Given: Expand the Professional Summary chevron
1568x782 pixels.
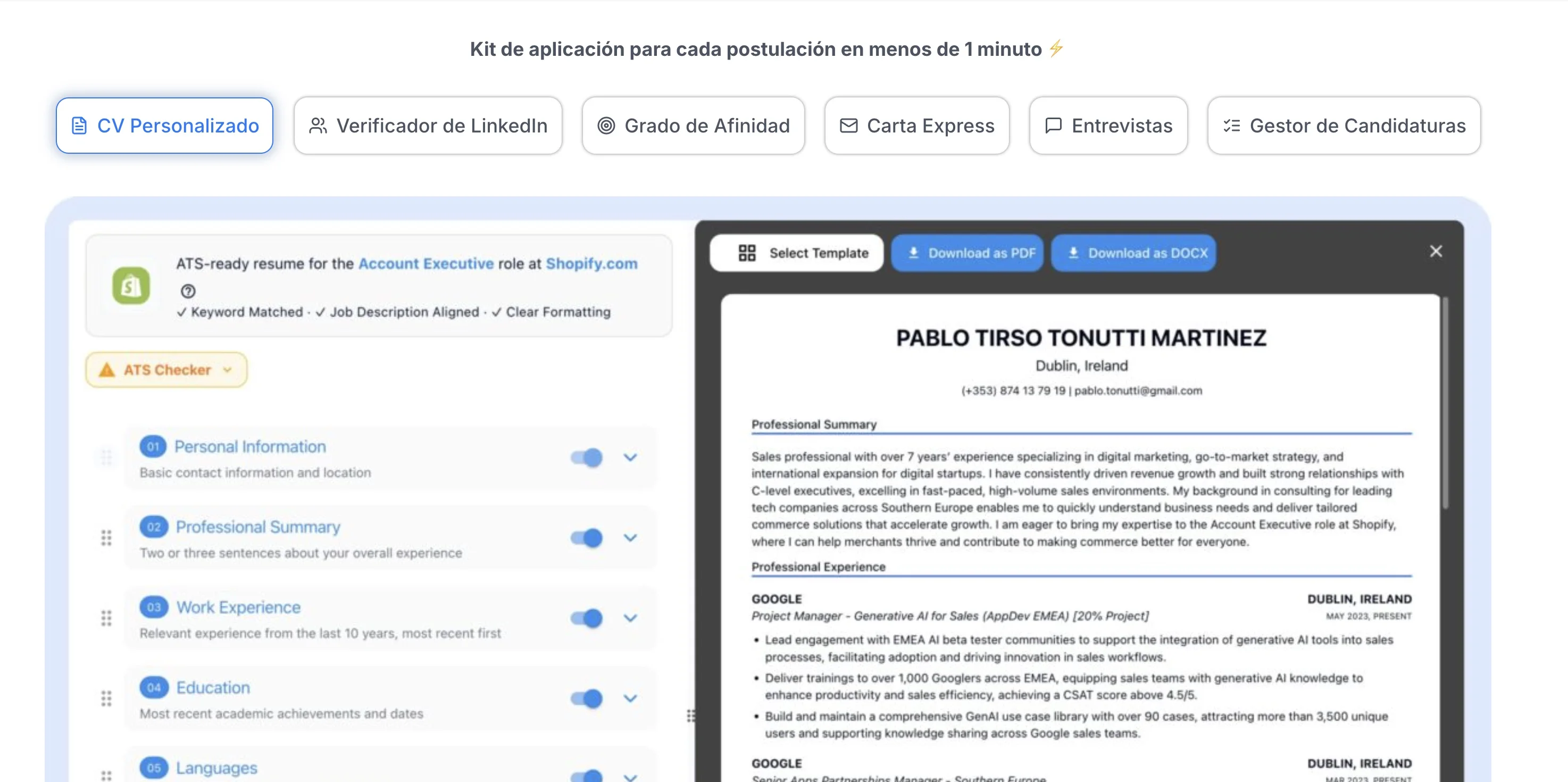Looking at the screenshot, I should click(x=631, y=537).
